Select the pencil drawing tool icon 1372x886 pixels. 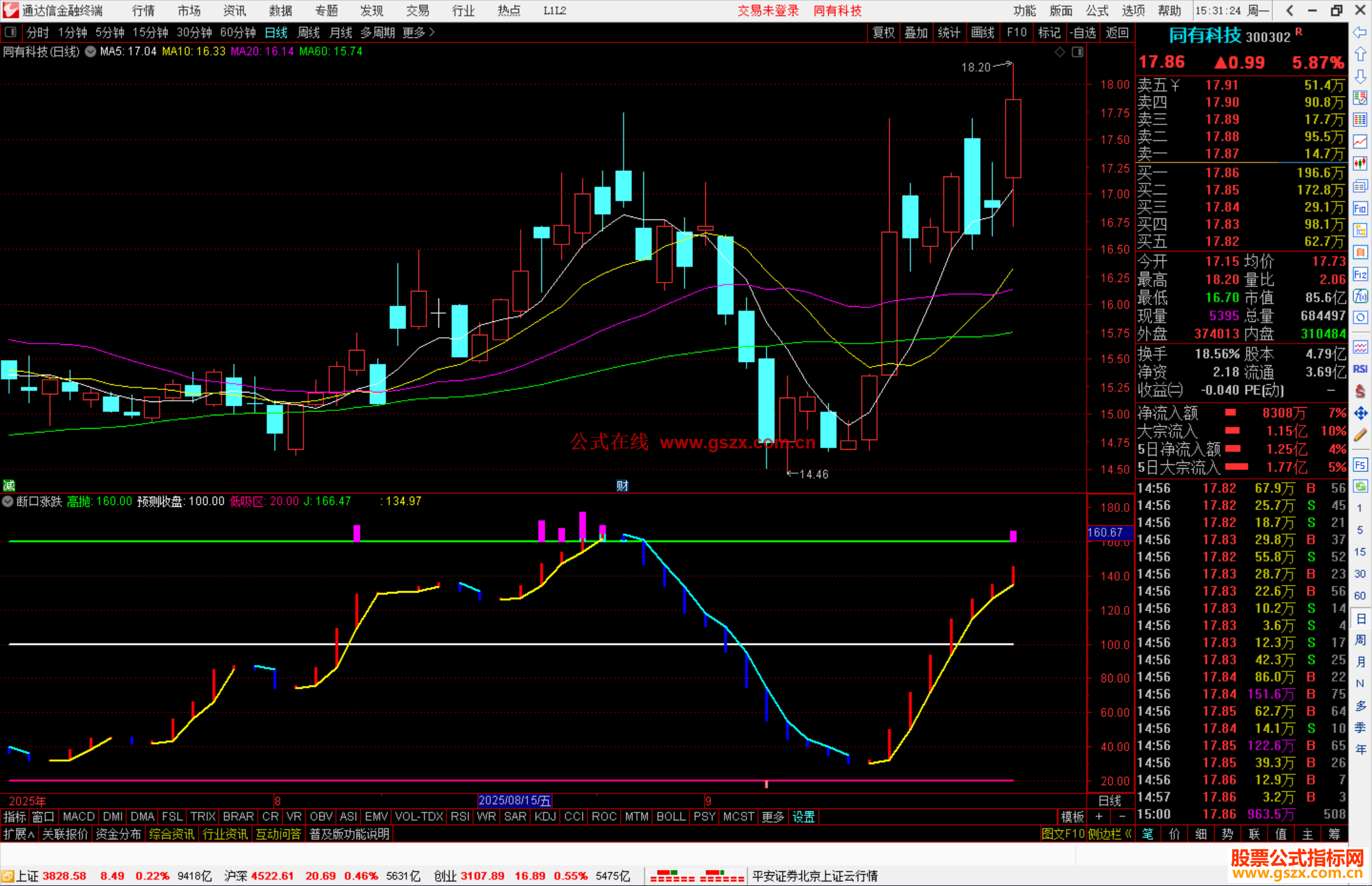click(x=1360, y=436)
